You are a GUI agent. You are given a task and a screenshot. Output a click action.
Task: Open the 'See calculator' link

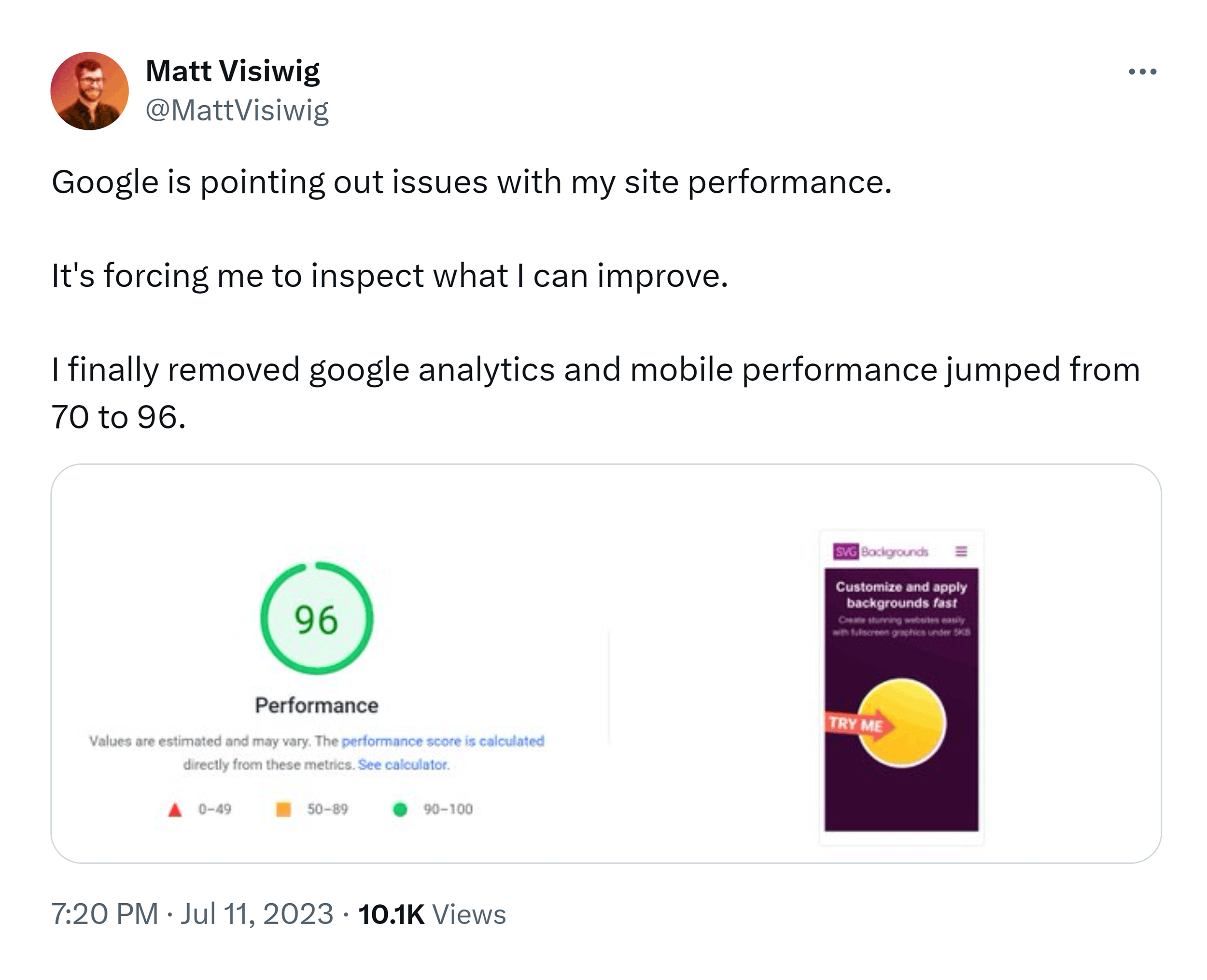tap(403, 765)
